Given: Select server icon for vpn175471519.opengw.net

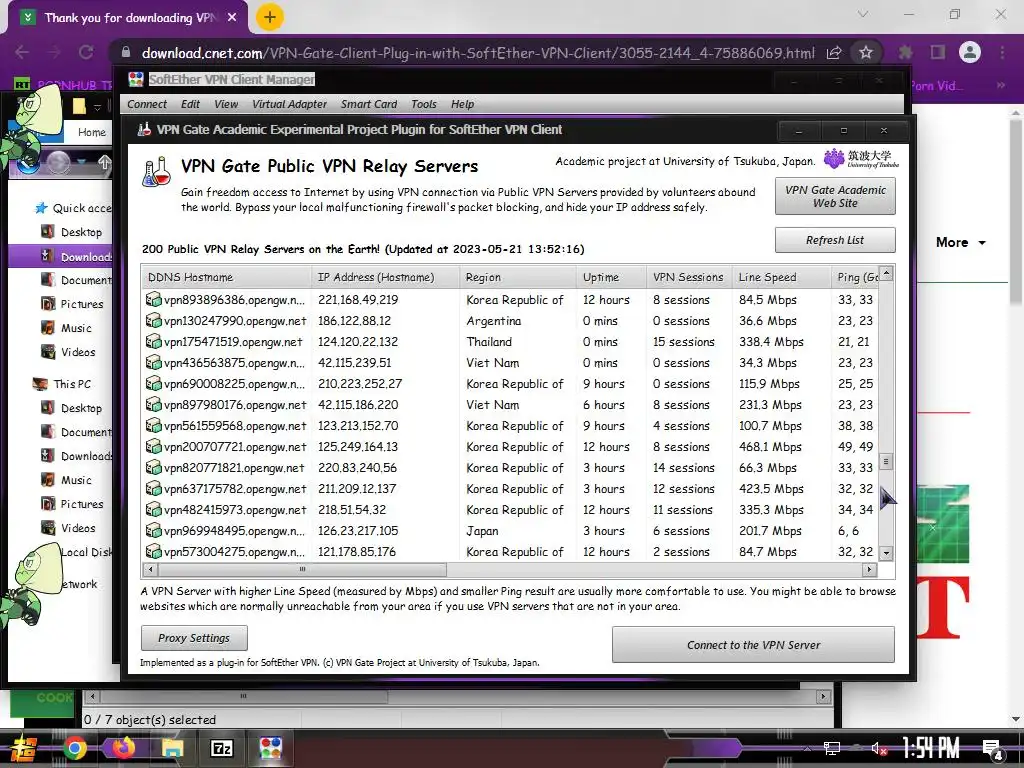Looking at the screenshot, I should [x=153, y=342].
